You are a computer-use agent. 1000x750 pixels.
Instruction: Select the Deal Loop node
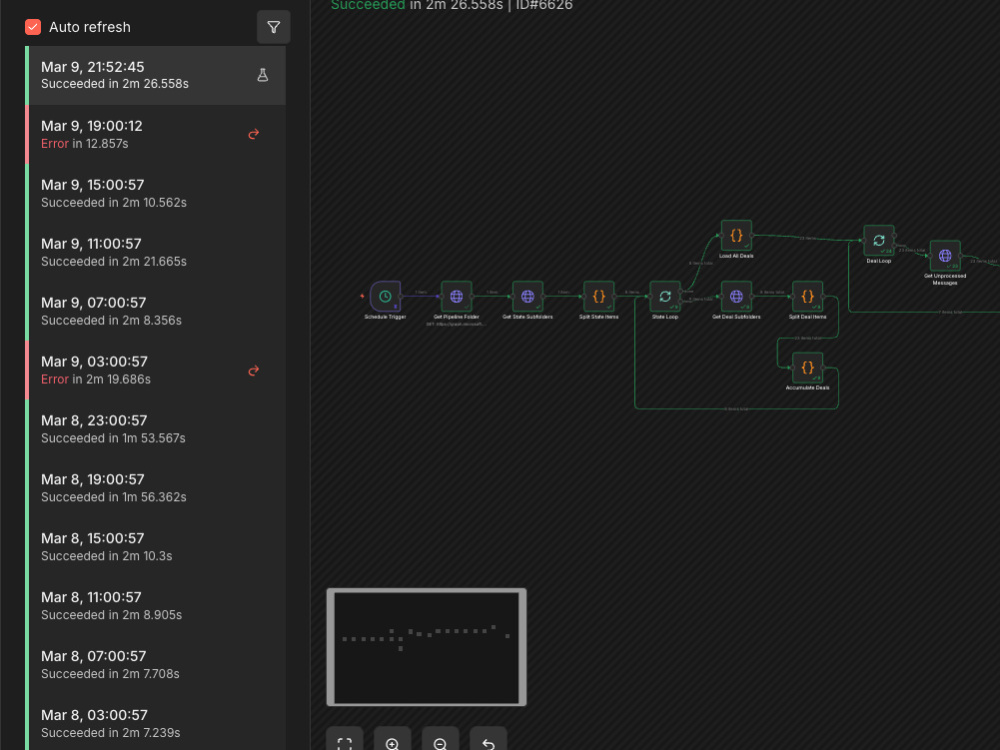[879, 240]
